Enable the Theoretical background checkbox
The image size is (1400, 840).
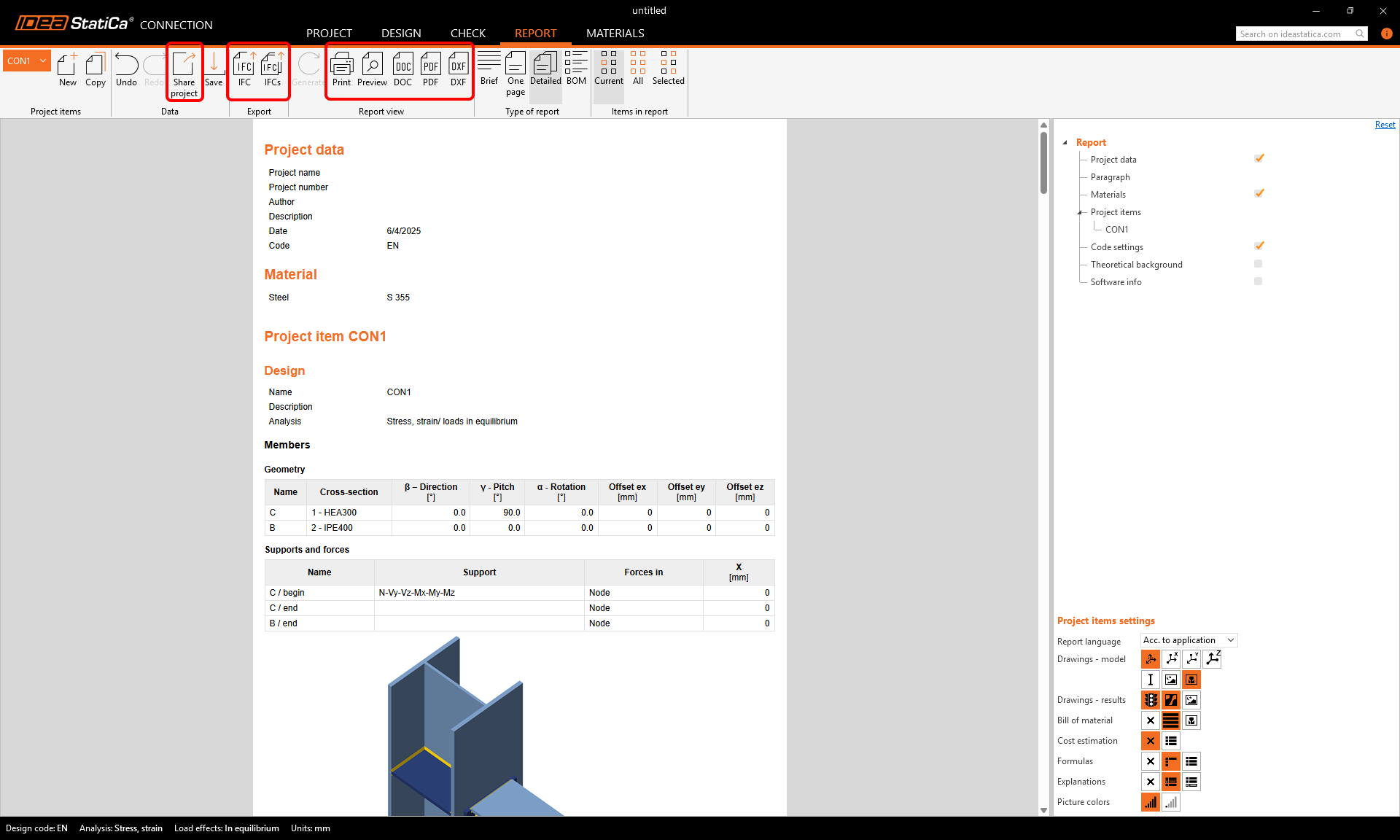1258,263
